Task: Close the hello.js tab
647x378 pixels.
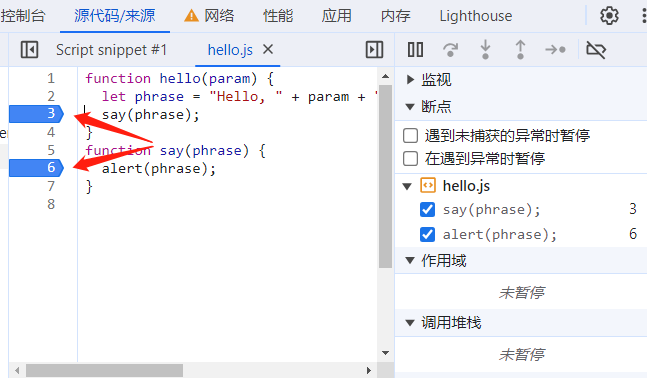Action: coord(268,50)
